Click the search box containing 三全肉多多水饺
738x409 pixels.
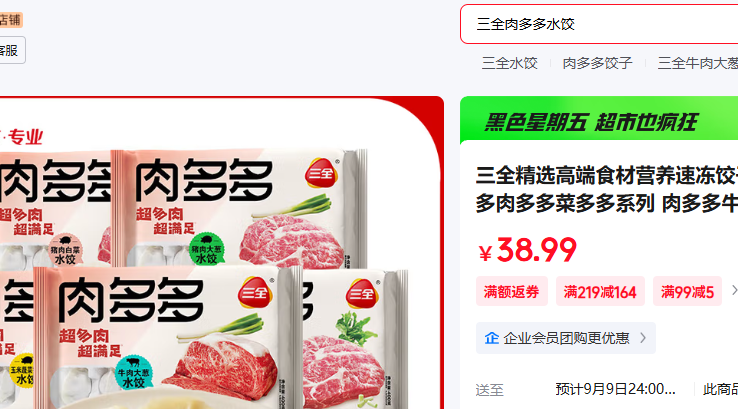599,24
